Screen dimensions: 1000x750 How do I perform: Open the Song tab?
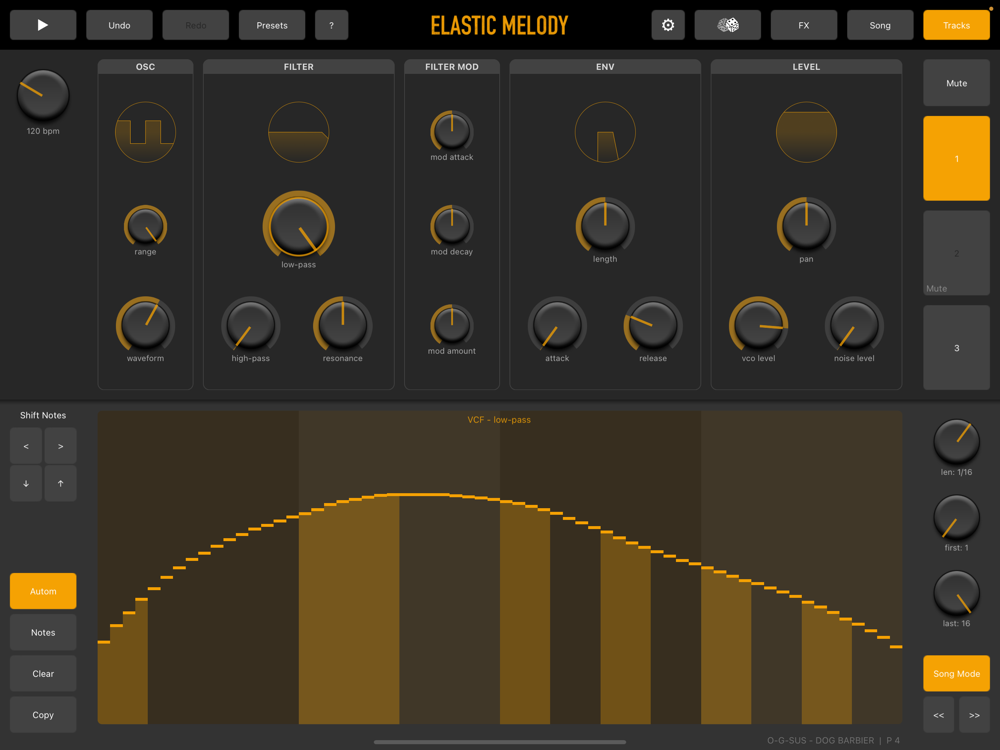(880, 25)
